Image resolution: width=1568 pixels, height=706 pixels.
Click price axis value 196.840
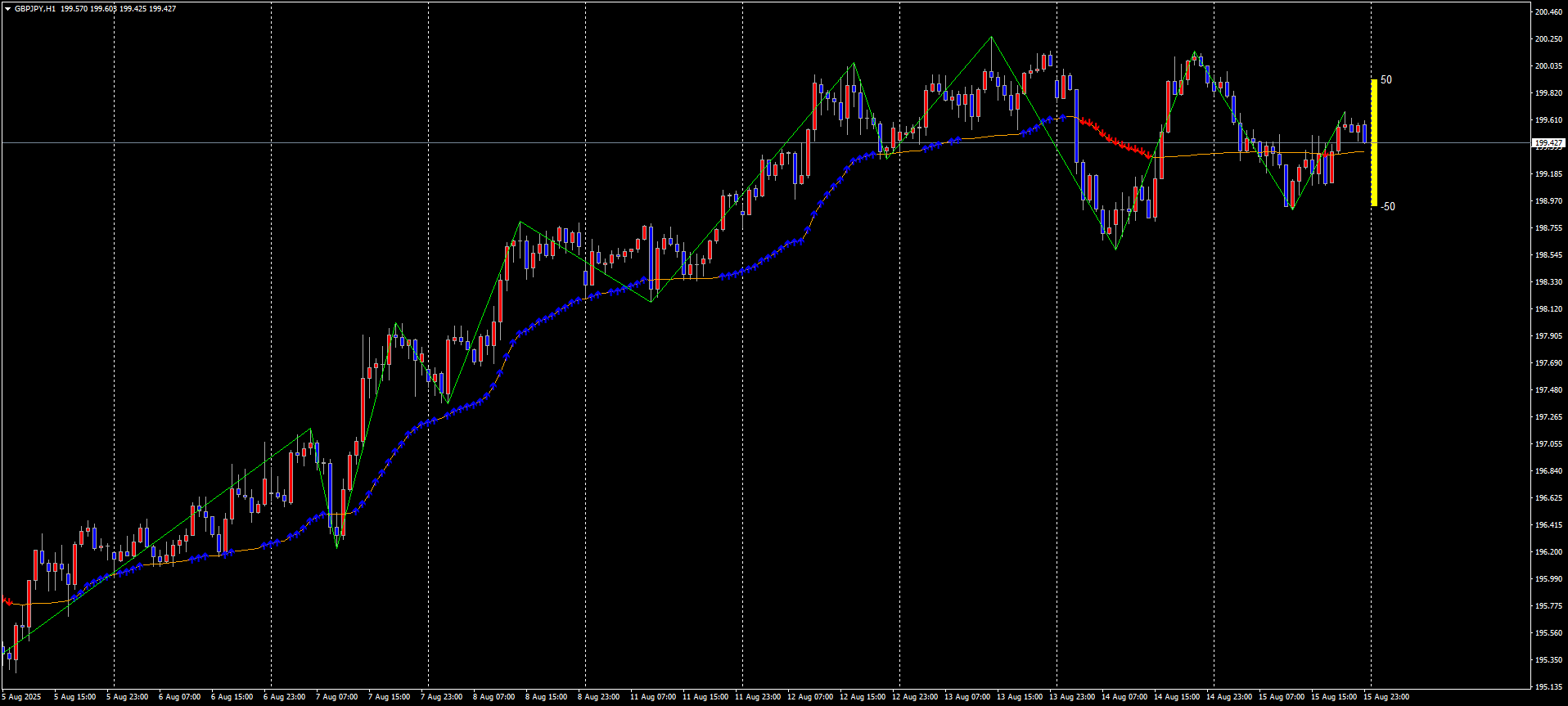[1548, 471]
